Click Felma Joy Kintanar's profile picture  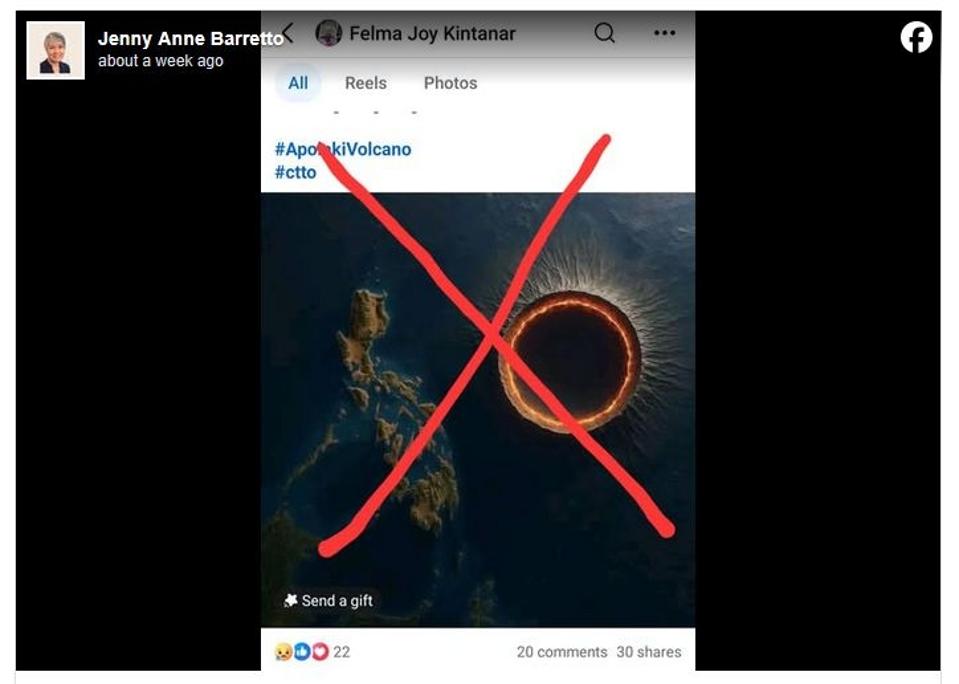(328, 31)
